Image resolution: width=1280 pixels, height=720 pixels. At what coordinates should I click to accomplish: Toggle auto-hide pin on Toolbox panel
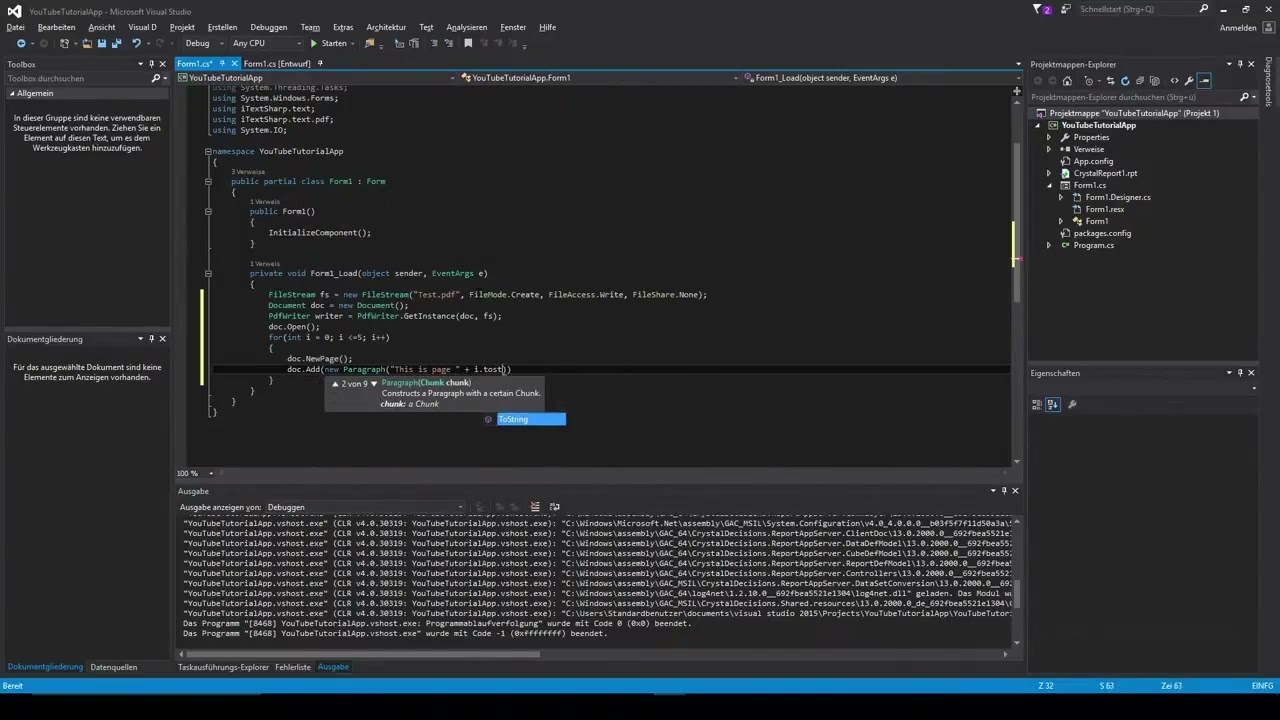[151, 64]
